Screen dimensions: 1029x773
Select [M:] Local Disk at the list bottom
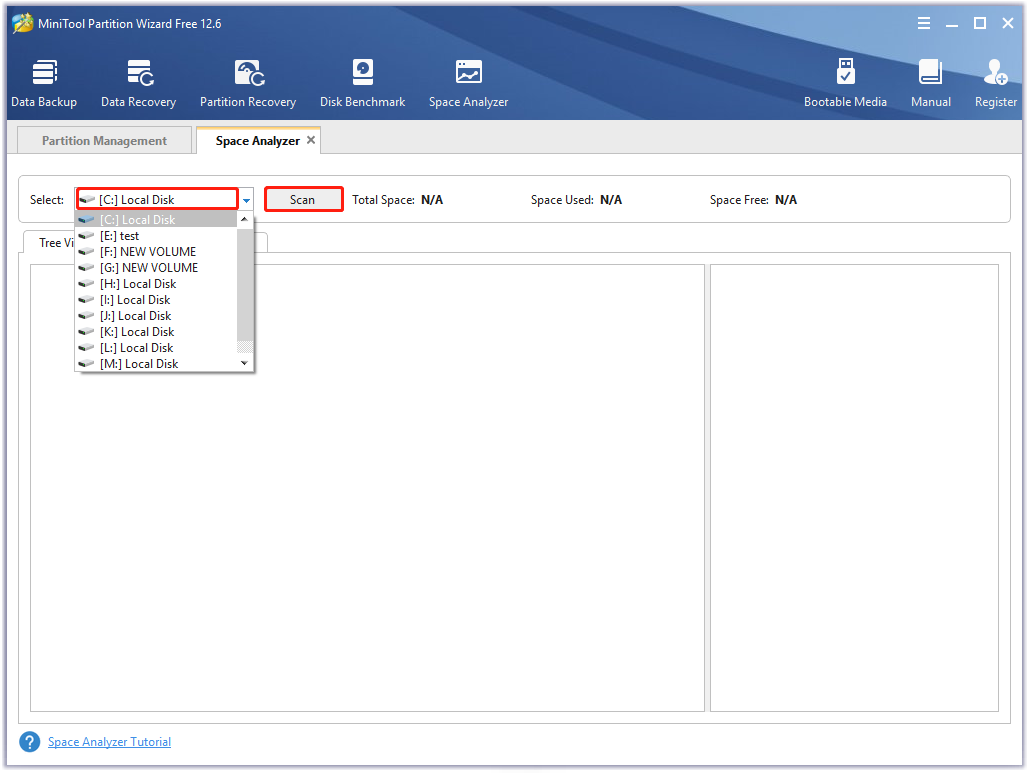click(138, 364)
